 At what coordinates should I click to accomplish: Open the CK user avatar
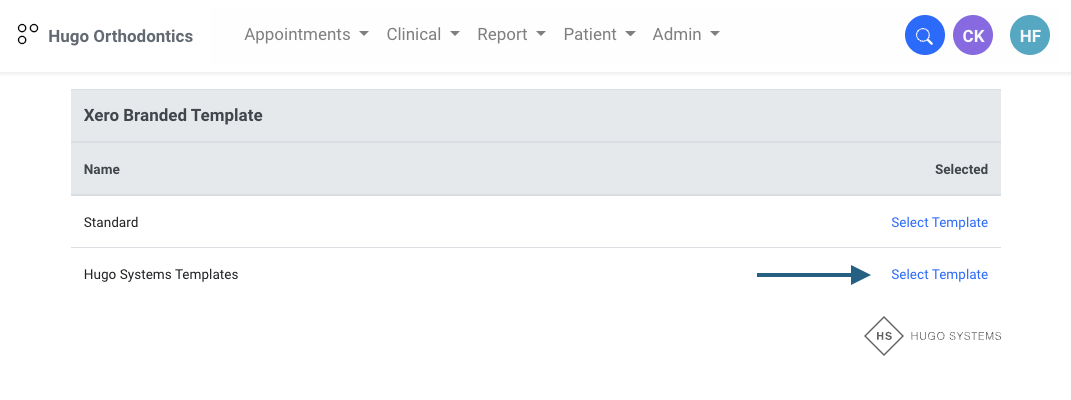point(973,36)
